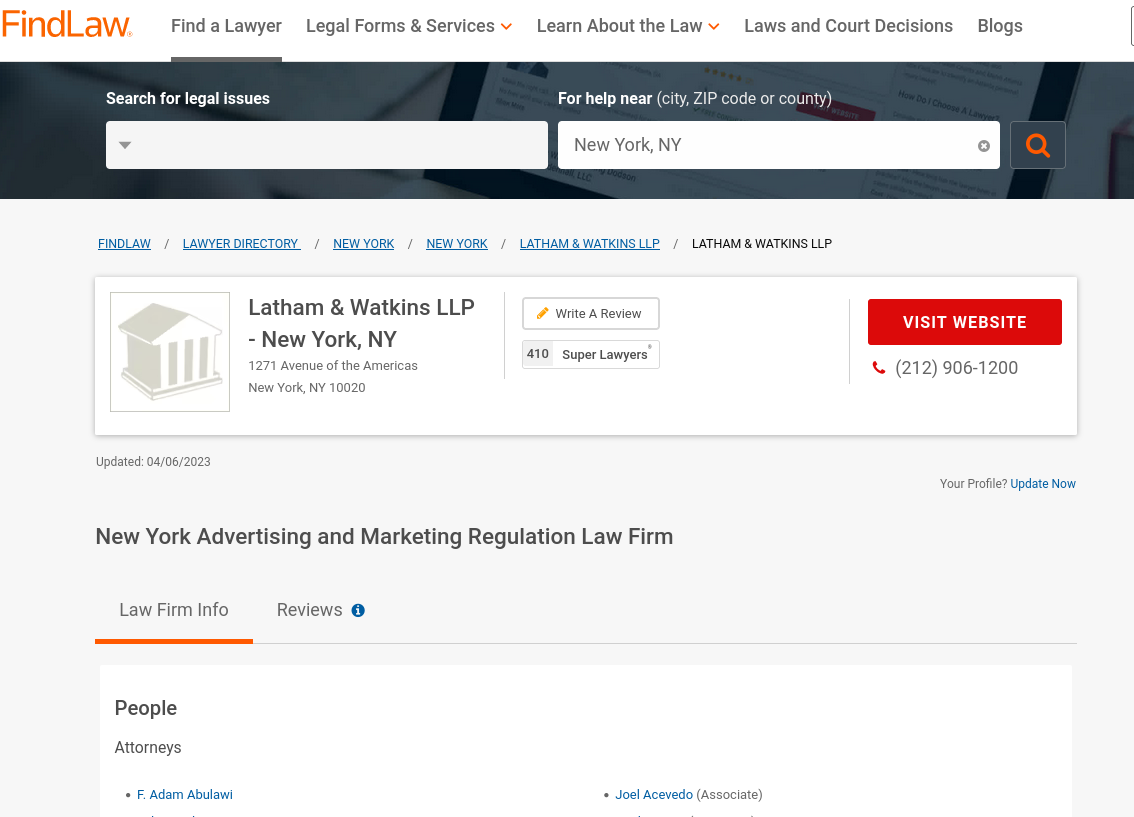Clear the New York, NY location field

point(984,146)
